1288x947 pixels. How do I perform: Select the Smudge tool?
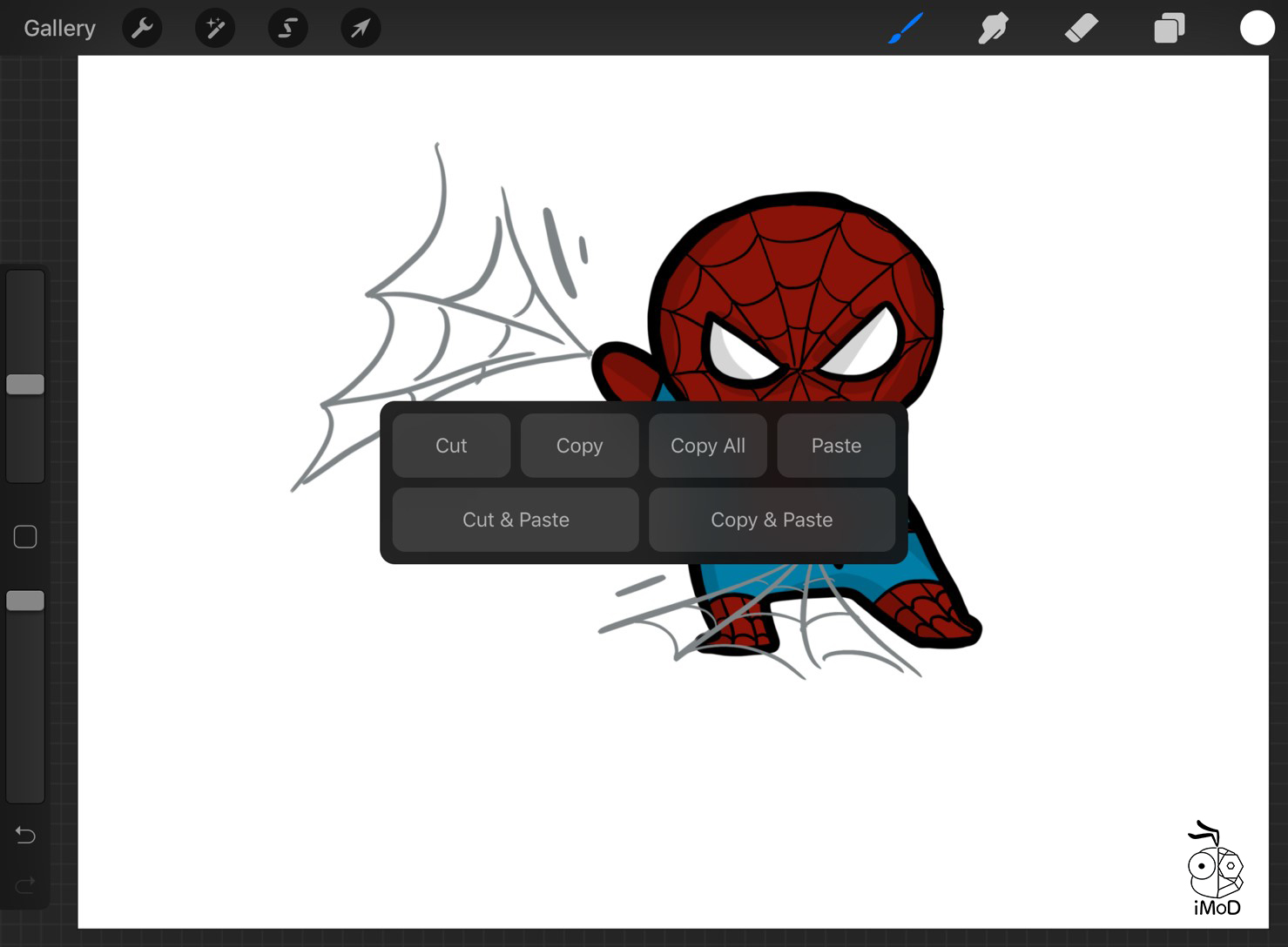993,29
